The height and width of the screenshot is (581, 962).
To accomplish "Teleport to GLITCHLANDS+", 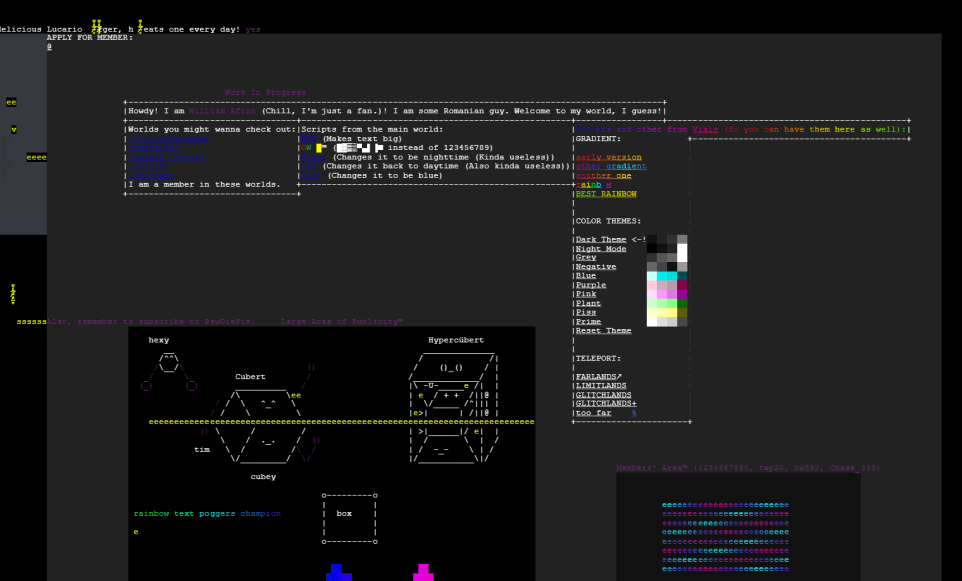I will (605, 403).
